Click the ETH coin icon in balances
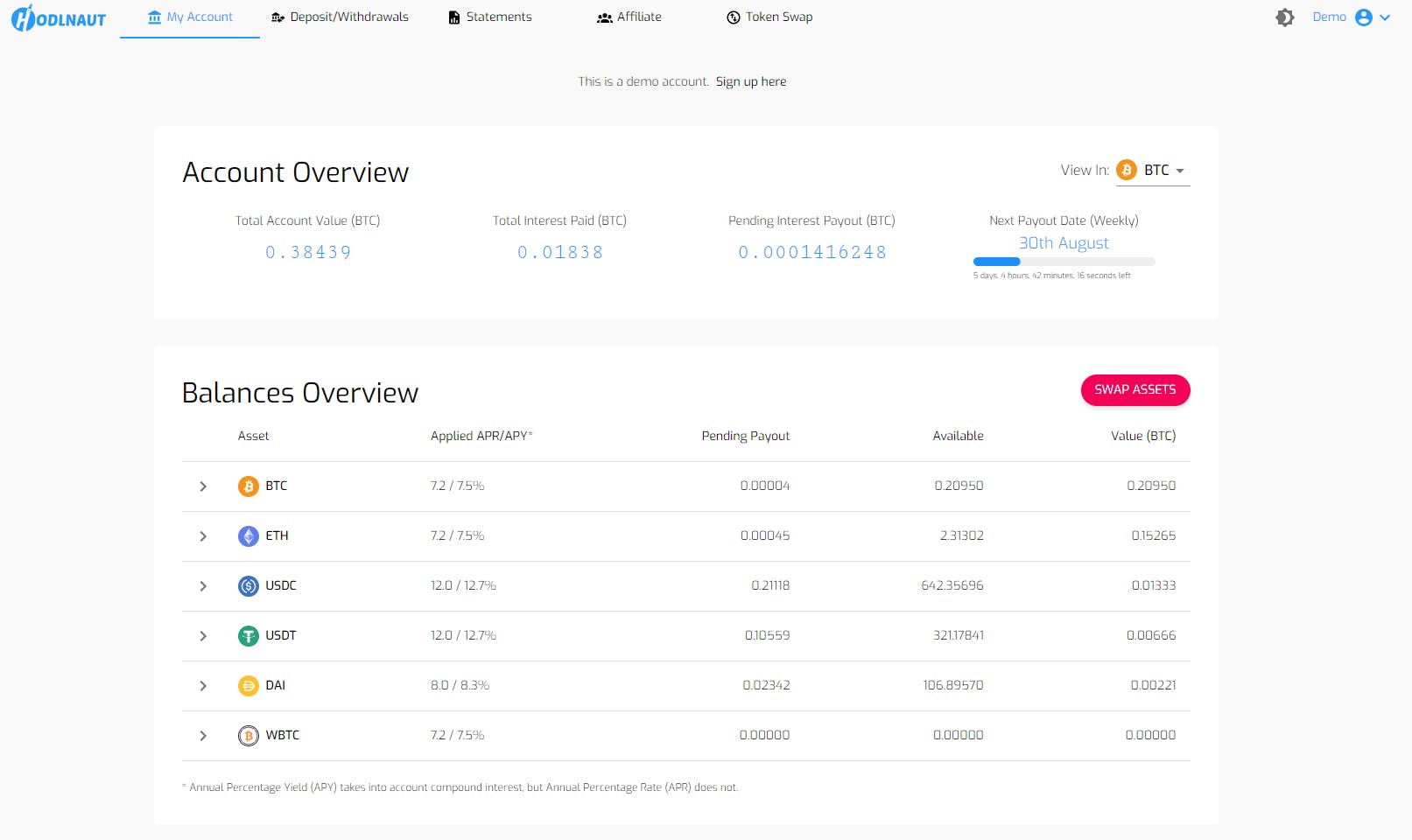This screenshot has width=1412, height=840. click(x=249, y=536)
